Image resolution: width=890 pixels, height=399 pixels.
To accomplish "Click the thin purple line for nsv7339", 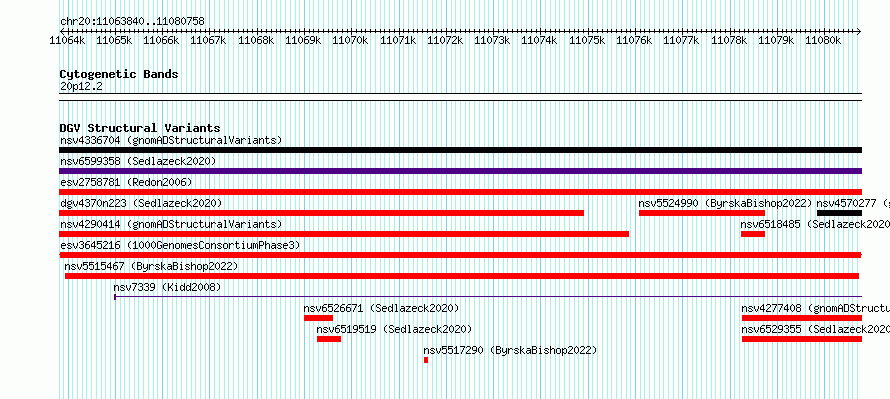I will [x=488, y=296].
